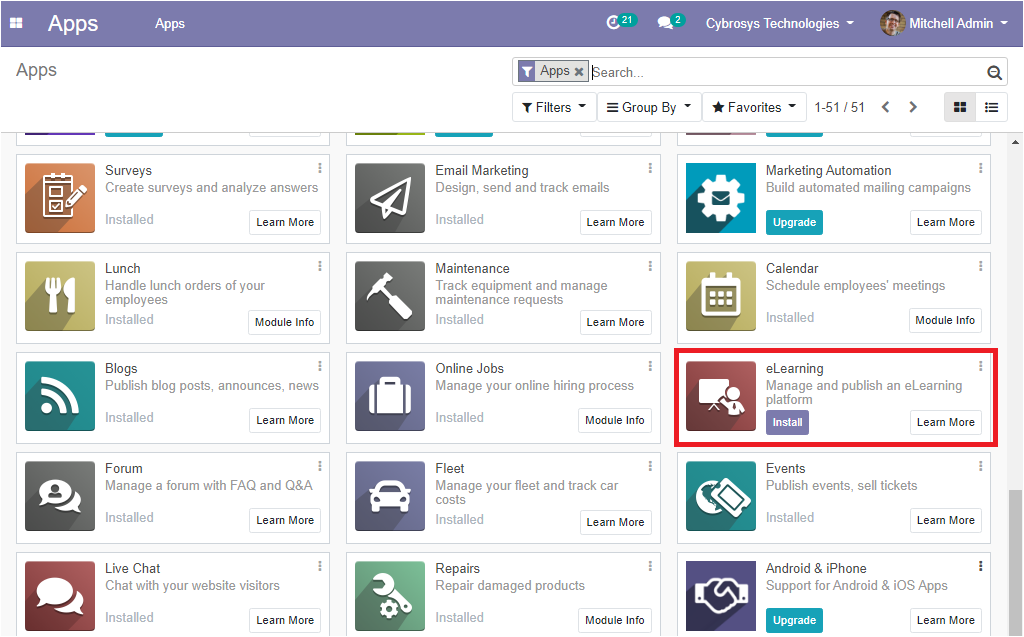Open Module Info for Lunch

click(x=284, y=322)
